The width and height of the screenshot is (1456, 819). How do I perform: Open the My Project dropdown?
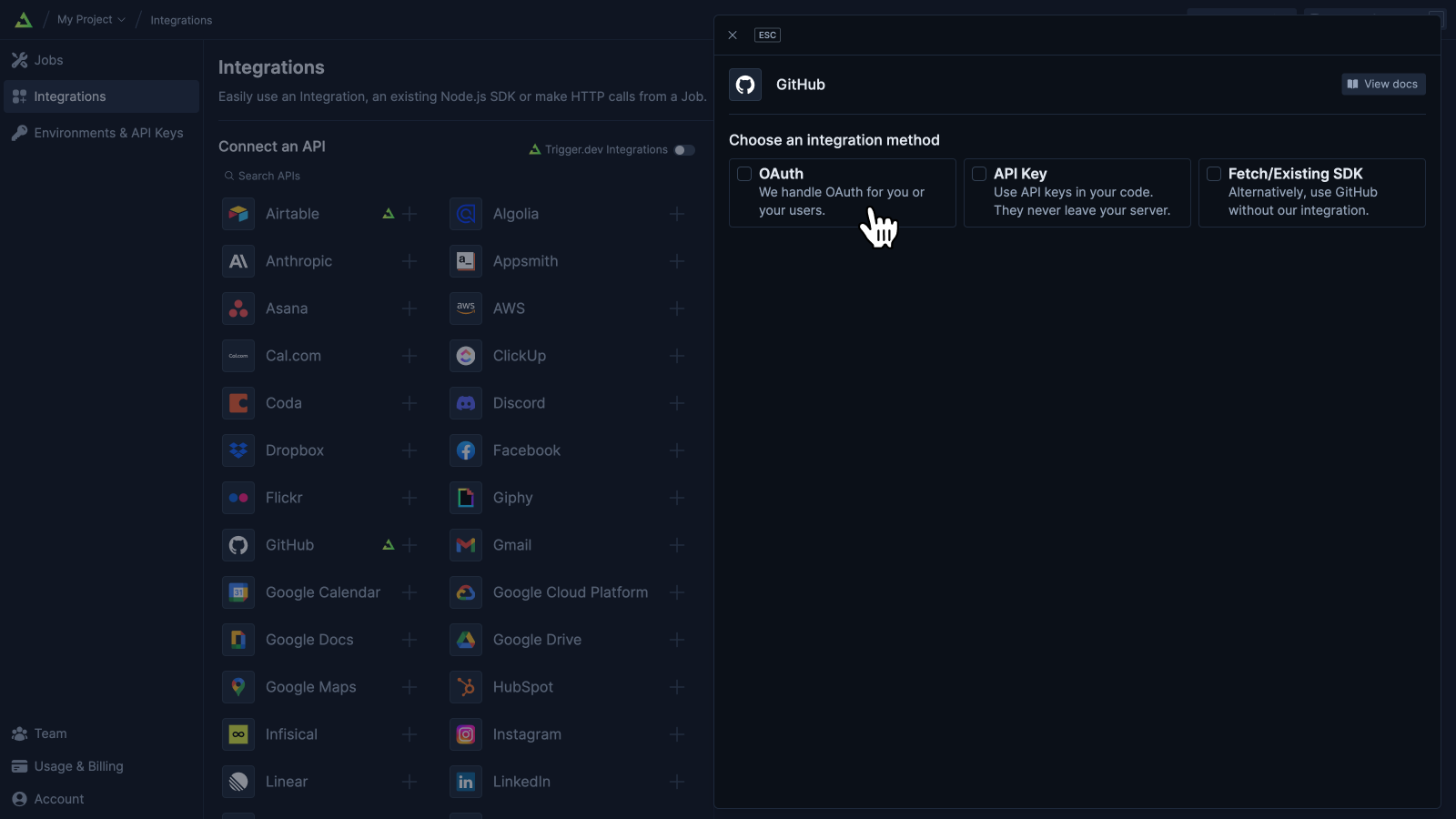click(91, 19)
